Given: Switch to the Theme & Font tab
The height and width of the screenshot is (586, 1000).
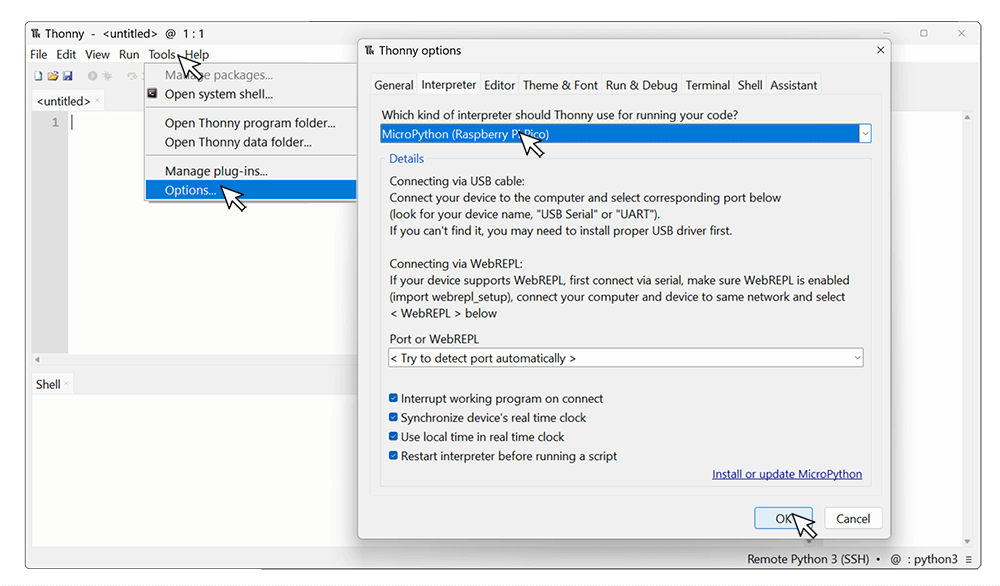Looking at the screenshot, I should click(x=560, y=85).
